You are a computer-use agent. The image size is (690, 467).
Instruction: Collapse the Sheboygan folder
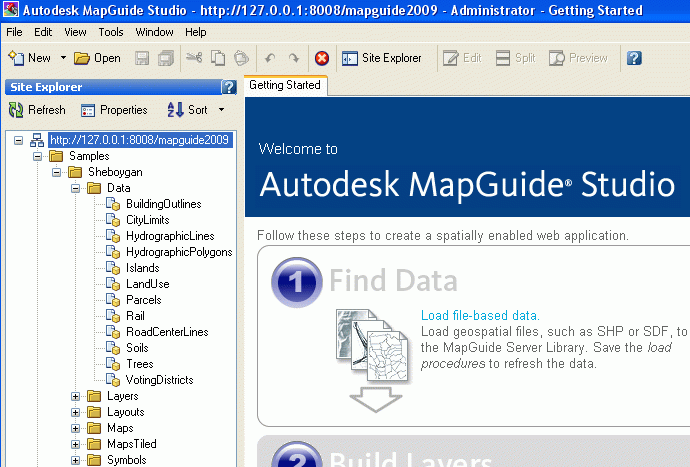[56, 172]
